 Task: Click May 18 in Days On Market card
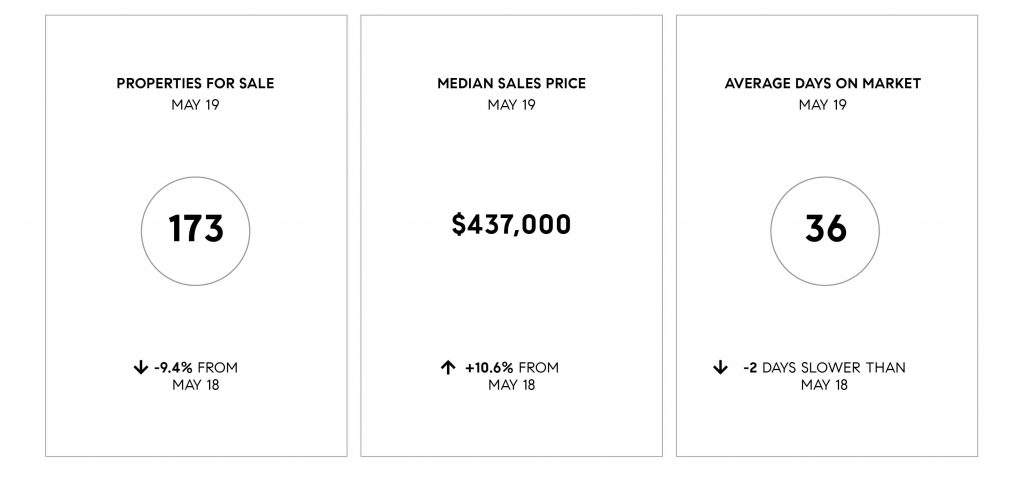click(824, 385)
